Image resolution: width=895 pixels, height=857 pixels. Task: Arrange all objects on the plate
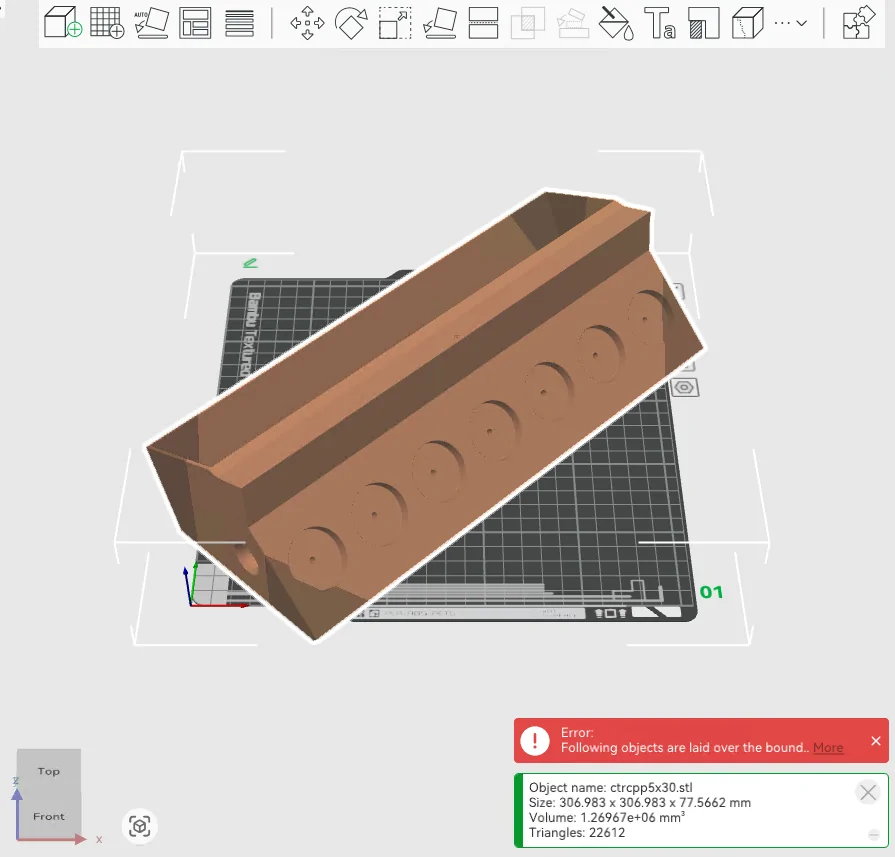click(x=195, y=23)
